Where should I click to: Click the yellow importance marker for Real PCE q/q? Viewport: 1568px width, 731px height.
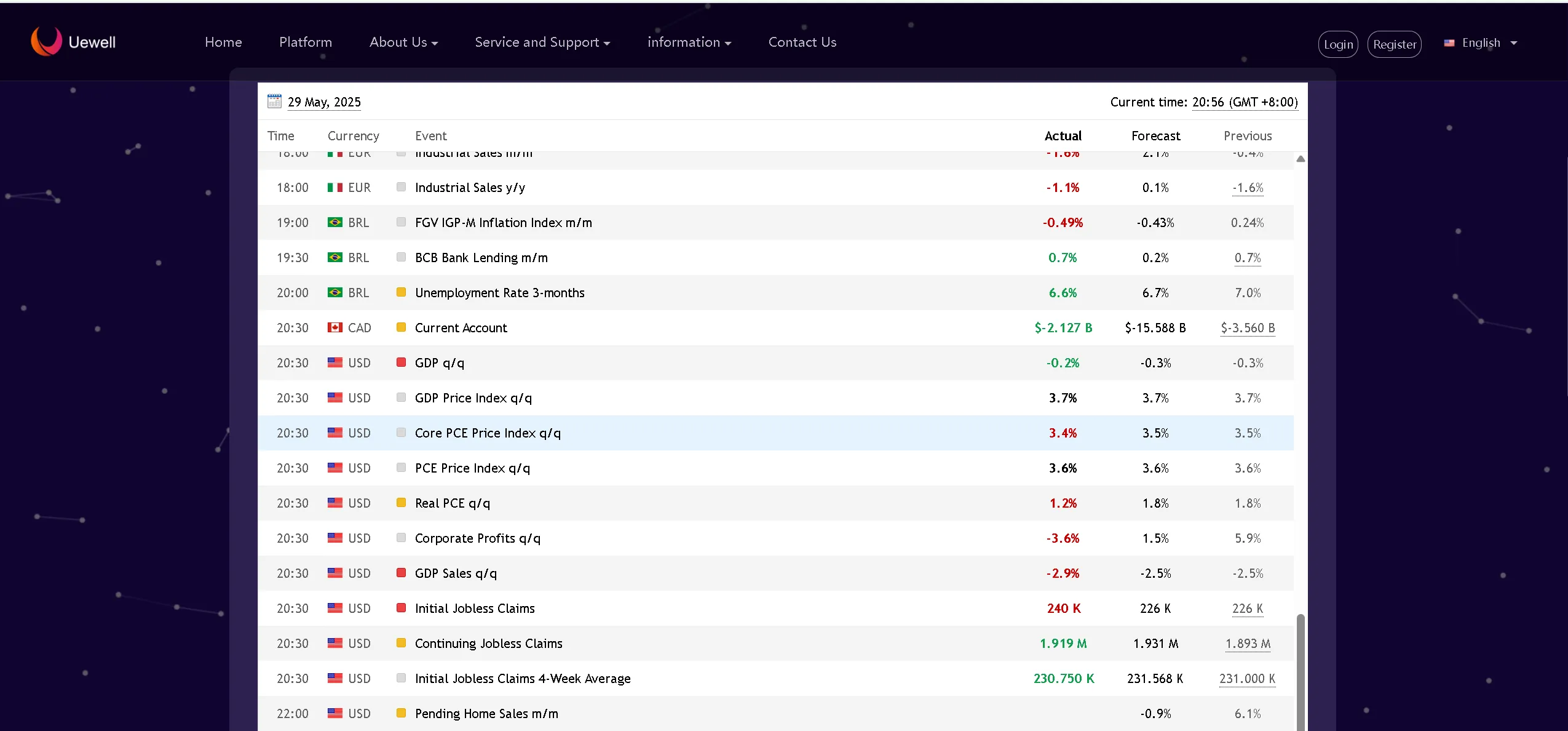pyautogui.click(x=401, y=503)
